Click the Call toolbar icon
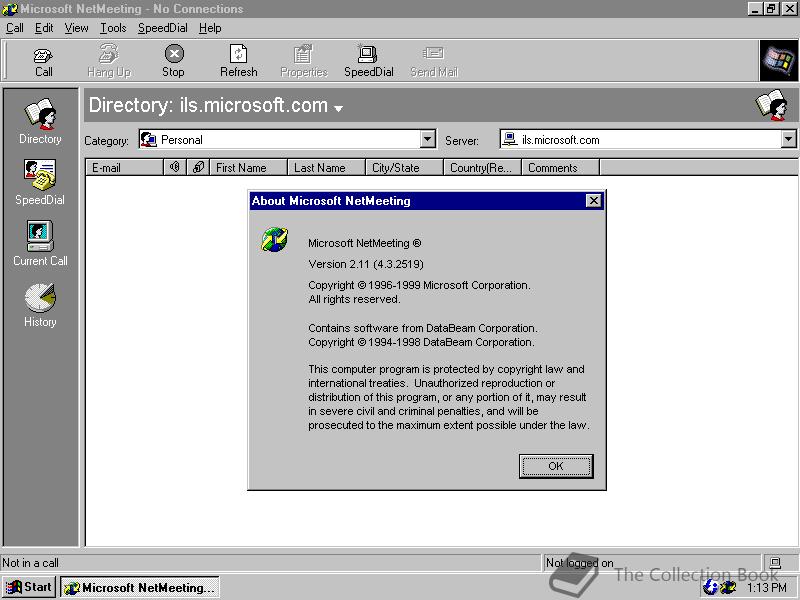800x600 pixels. pos(43,62)
